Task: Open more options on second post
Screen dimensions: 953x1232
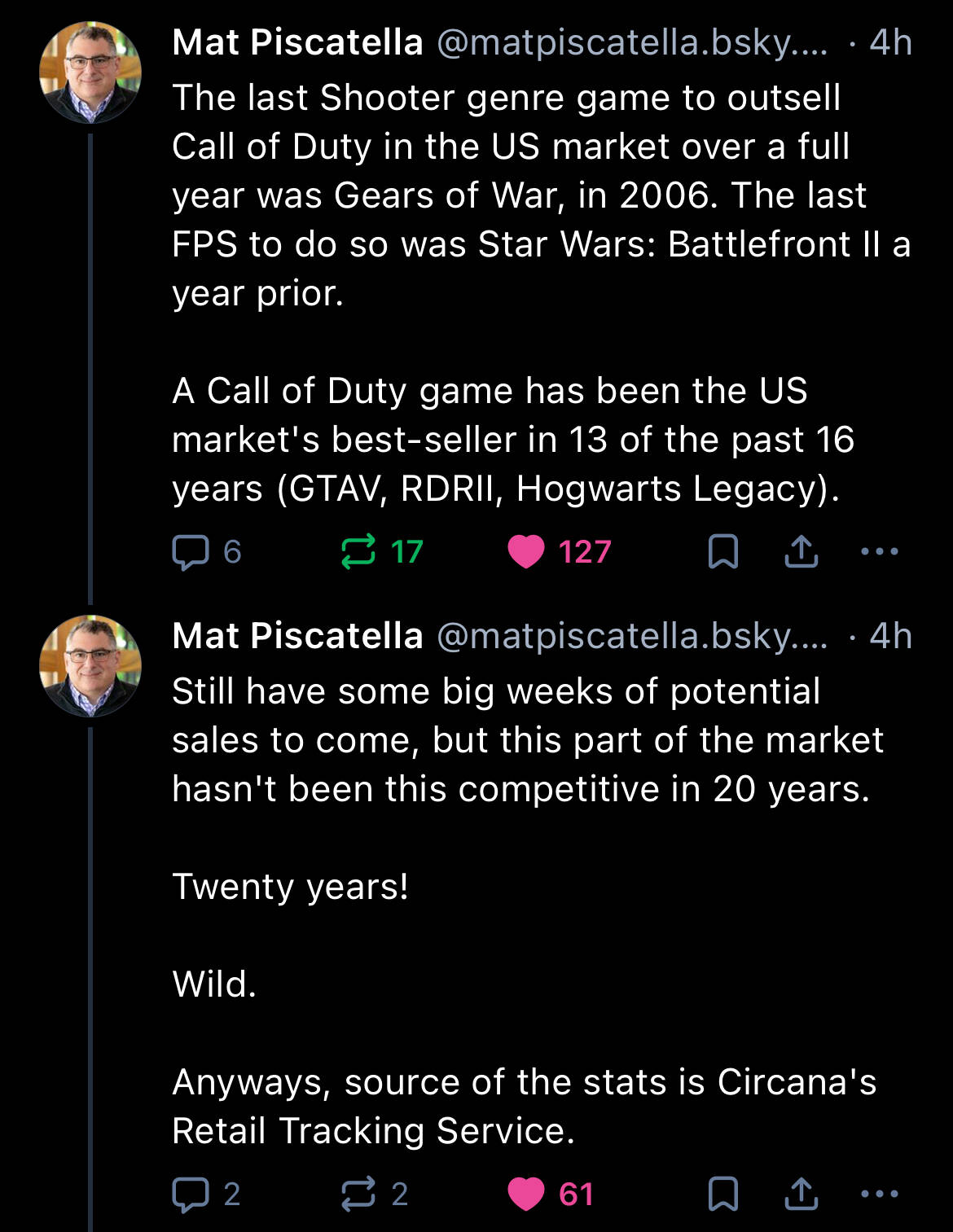Action: pos(880,1195)
